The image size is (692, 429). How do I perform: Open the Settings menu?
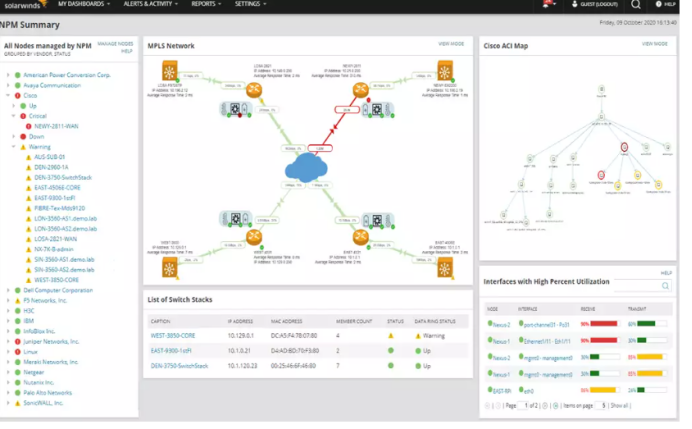click(250, 4)
